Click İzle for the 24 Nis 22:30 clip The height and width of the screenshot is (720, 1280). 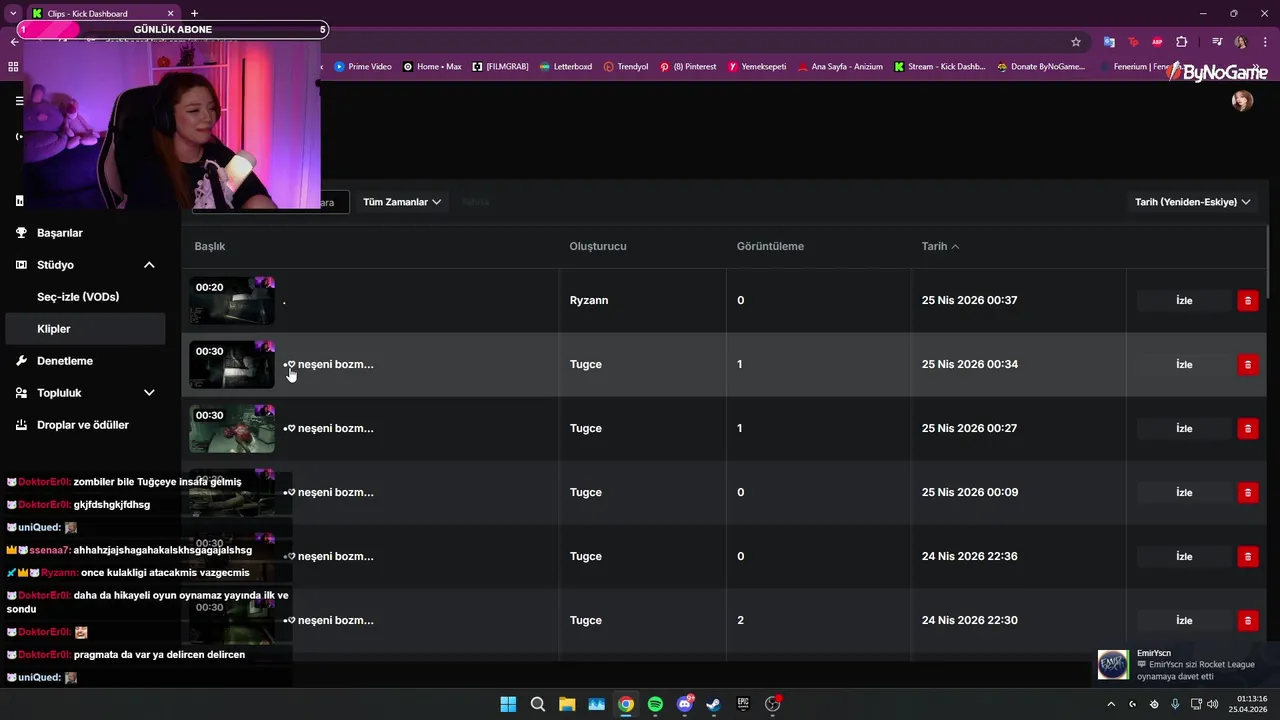[x=1184, y=620]
